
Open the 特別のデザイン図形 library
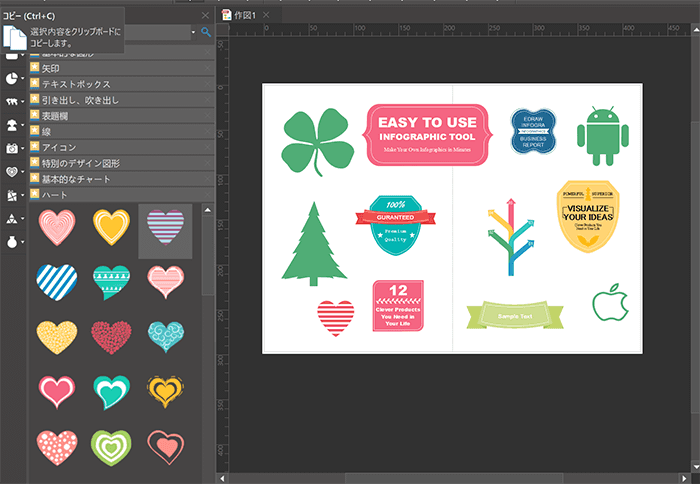click(x=121, y=163)
